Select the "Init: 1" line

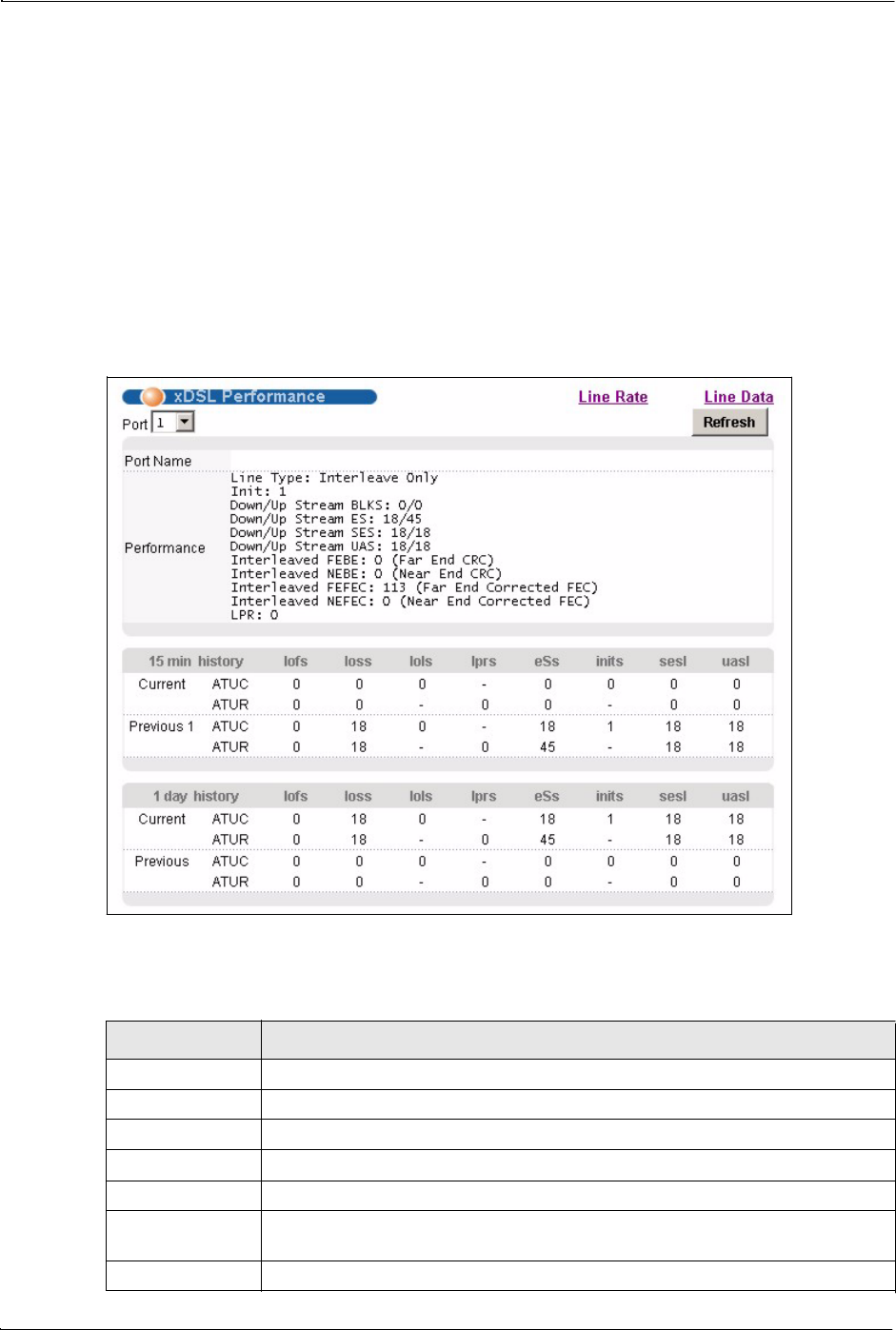pos(258,491)
